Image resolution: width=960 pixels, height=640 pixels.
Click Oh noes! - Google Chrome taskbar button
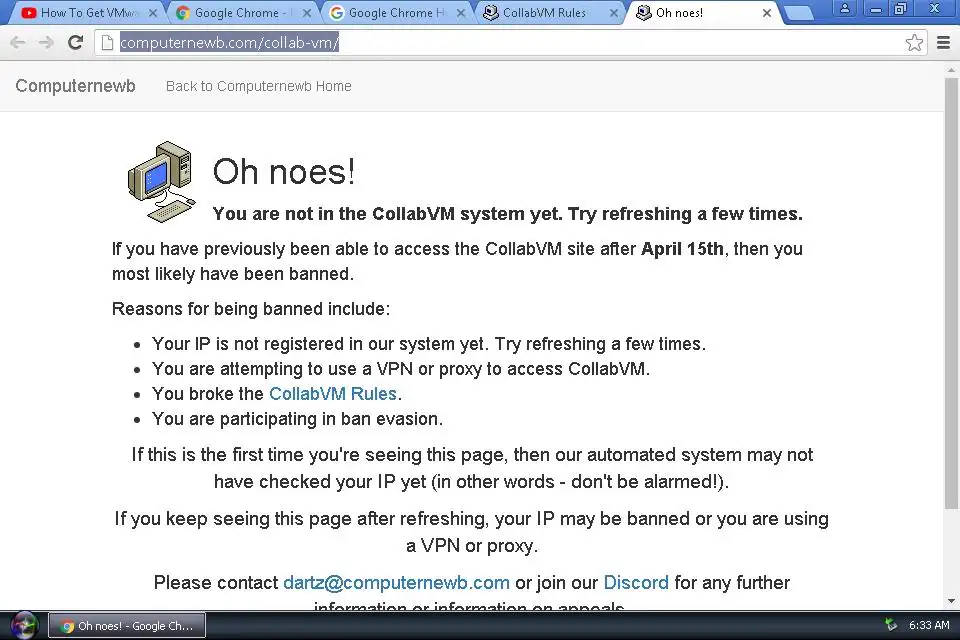(x=127, y=626)
